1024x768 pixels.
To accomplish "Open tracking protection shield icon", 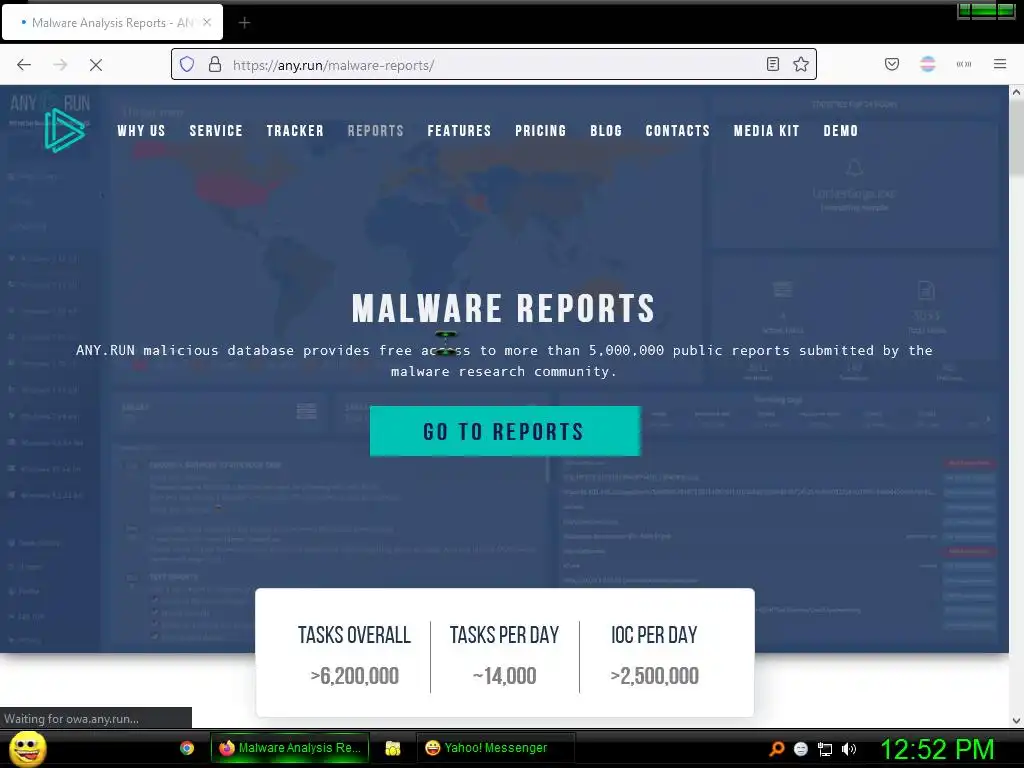I will 187,64.
